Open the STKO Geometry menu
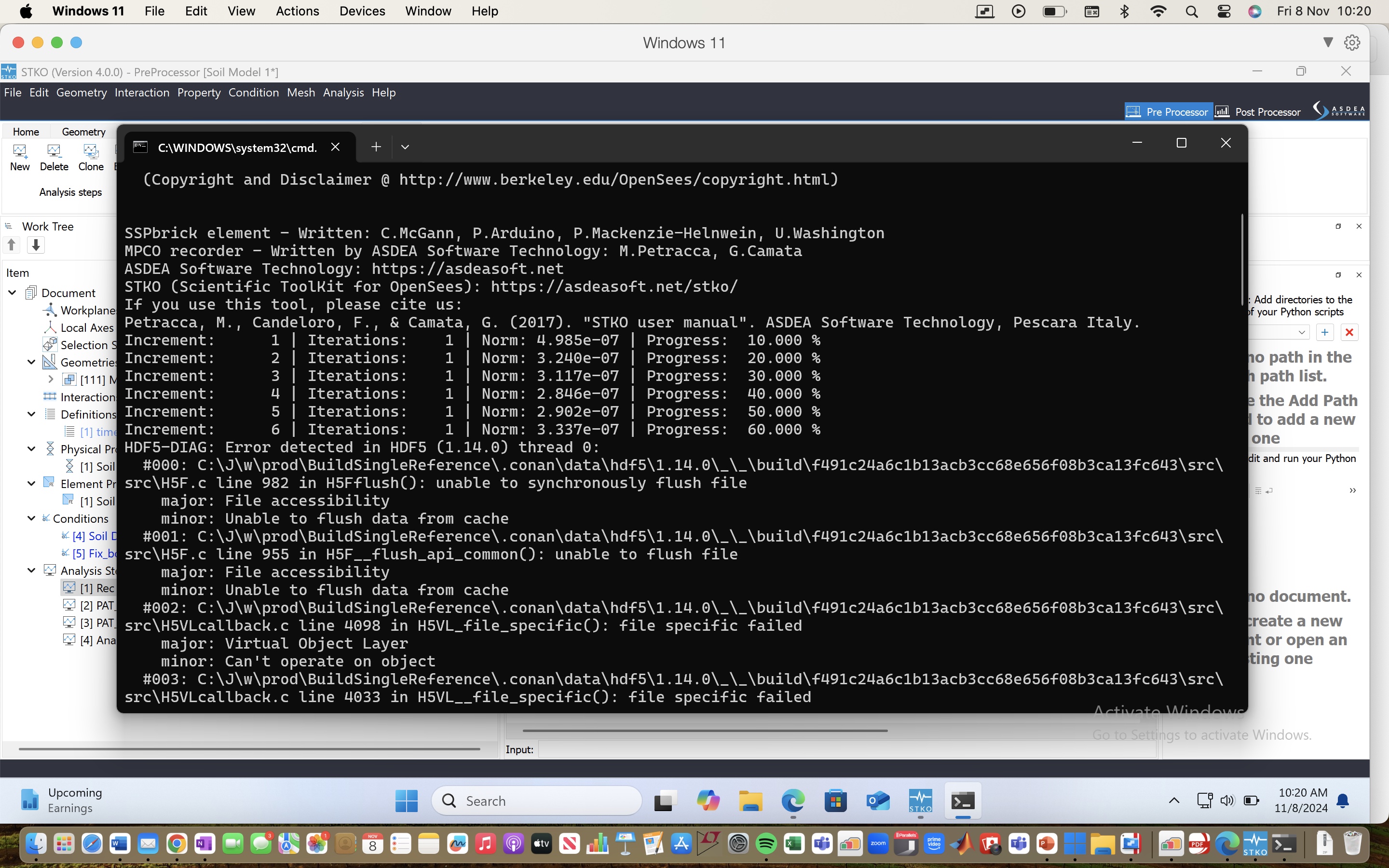Screen dimensions: 1389x868 pyautogui.click(x=82, y=93)
